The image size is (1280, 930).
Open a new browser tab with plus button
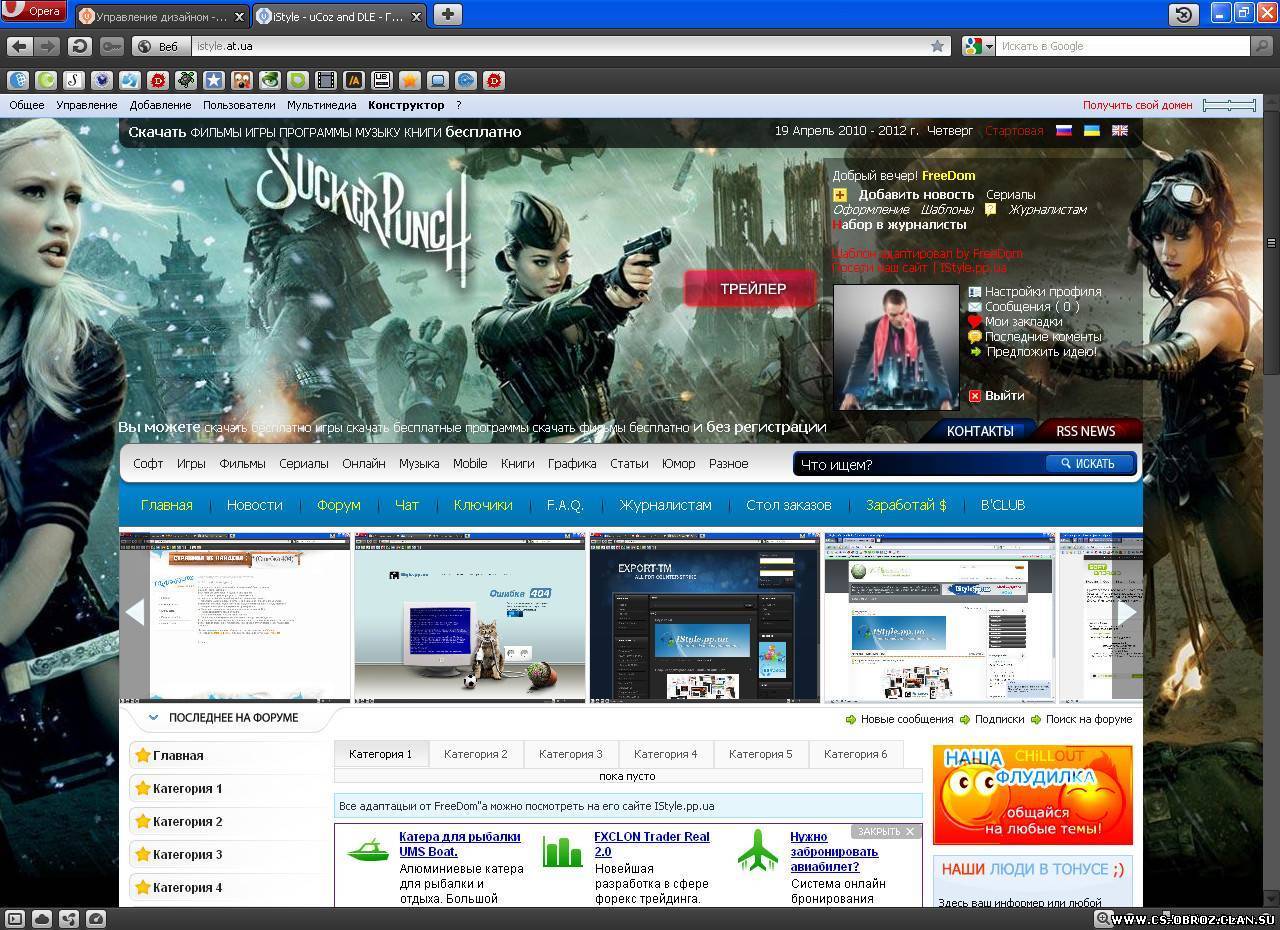coord(448,14)
